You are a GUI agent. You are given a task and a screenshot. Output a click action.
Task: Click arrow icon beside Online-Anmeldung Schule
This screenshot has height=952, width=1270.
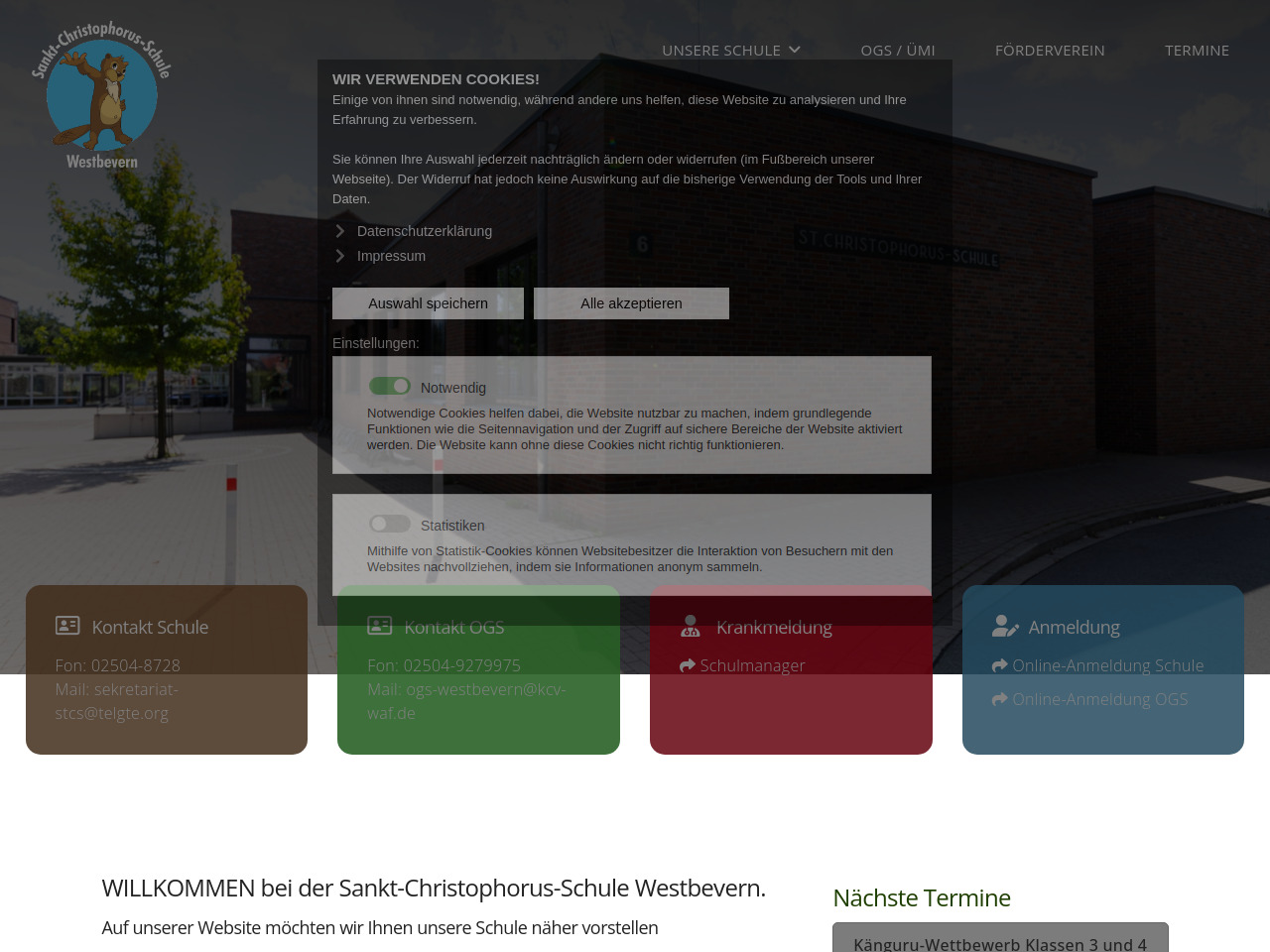(999, 666)
